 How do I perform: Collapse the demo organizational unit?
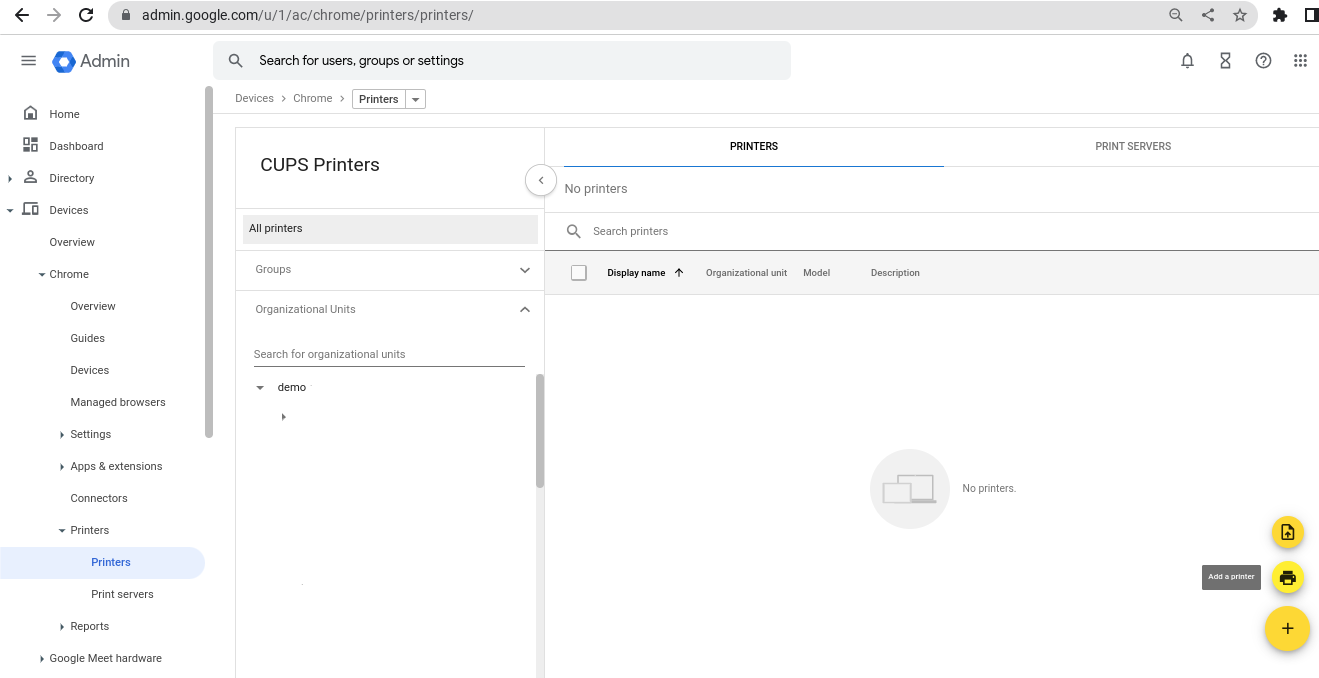point(260,388)
